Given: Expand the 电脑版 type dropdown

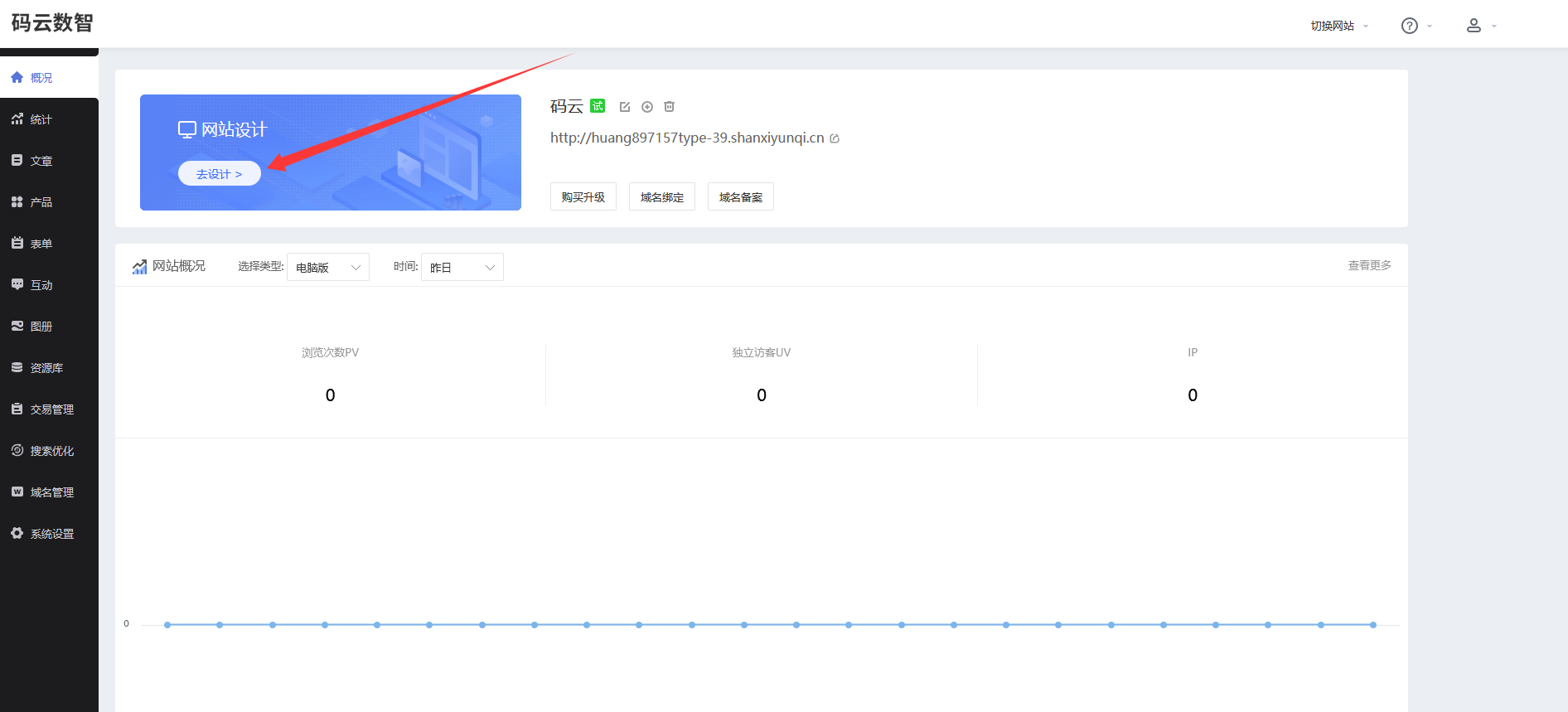Looking at the screenshot, I should click(328, 267).
